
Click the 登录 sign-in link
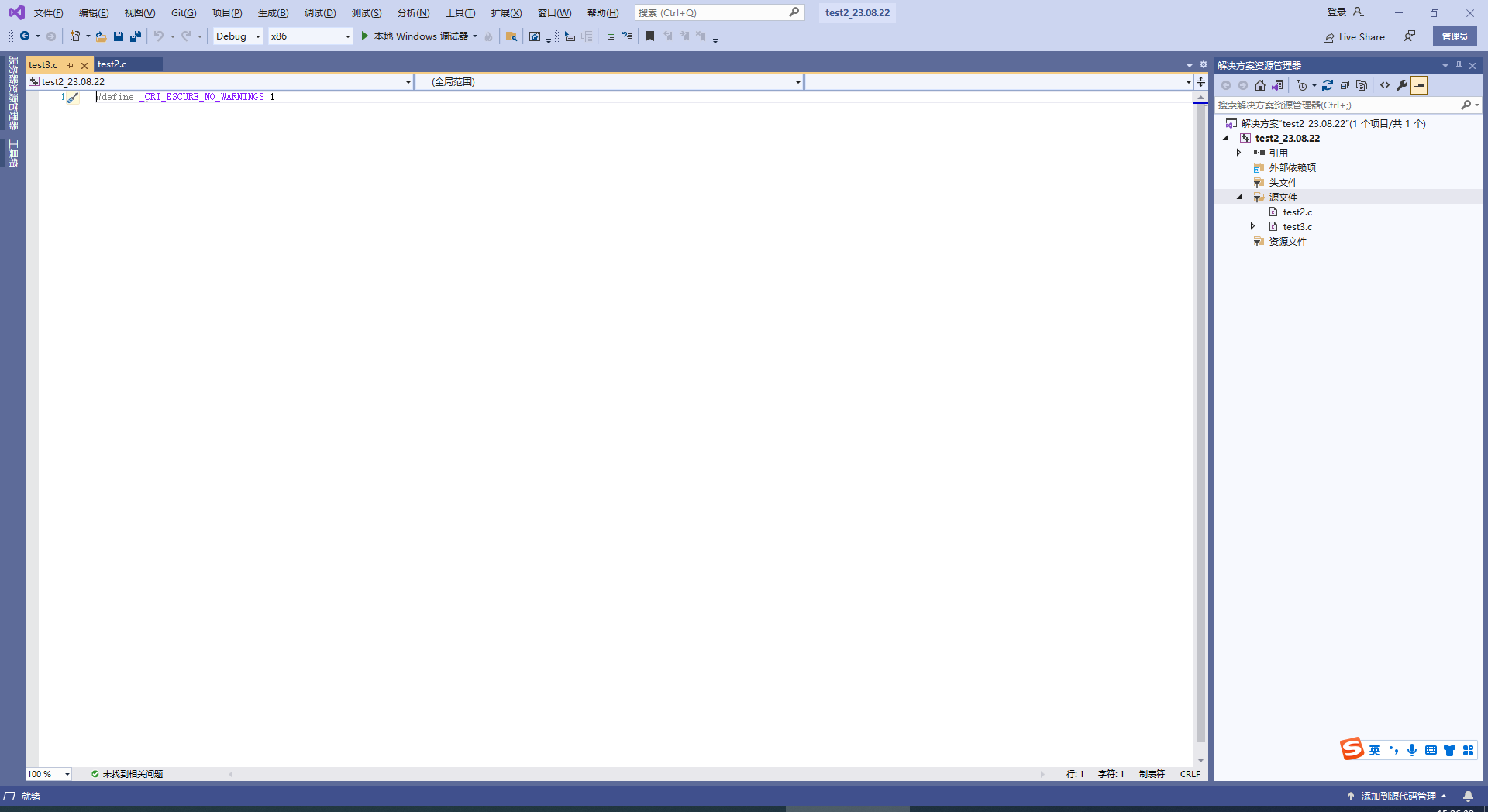point(1337,12)
